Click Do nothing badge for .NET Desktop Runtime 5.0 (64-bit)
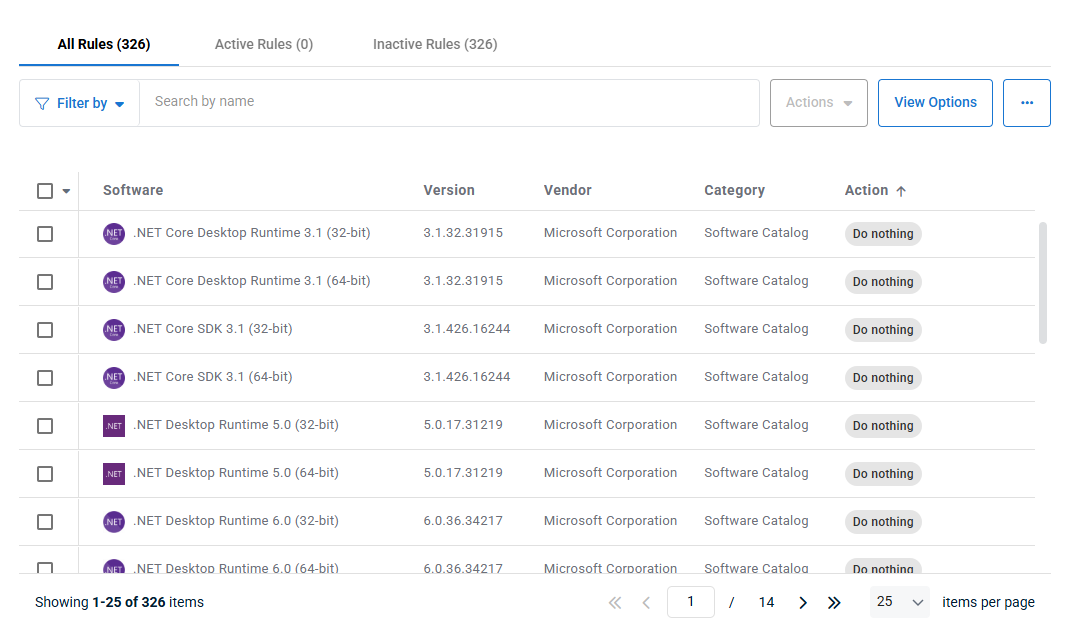 tap(883, 474)
